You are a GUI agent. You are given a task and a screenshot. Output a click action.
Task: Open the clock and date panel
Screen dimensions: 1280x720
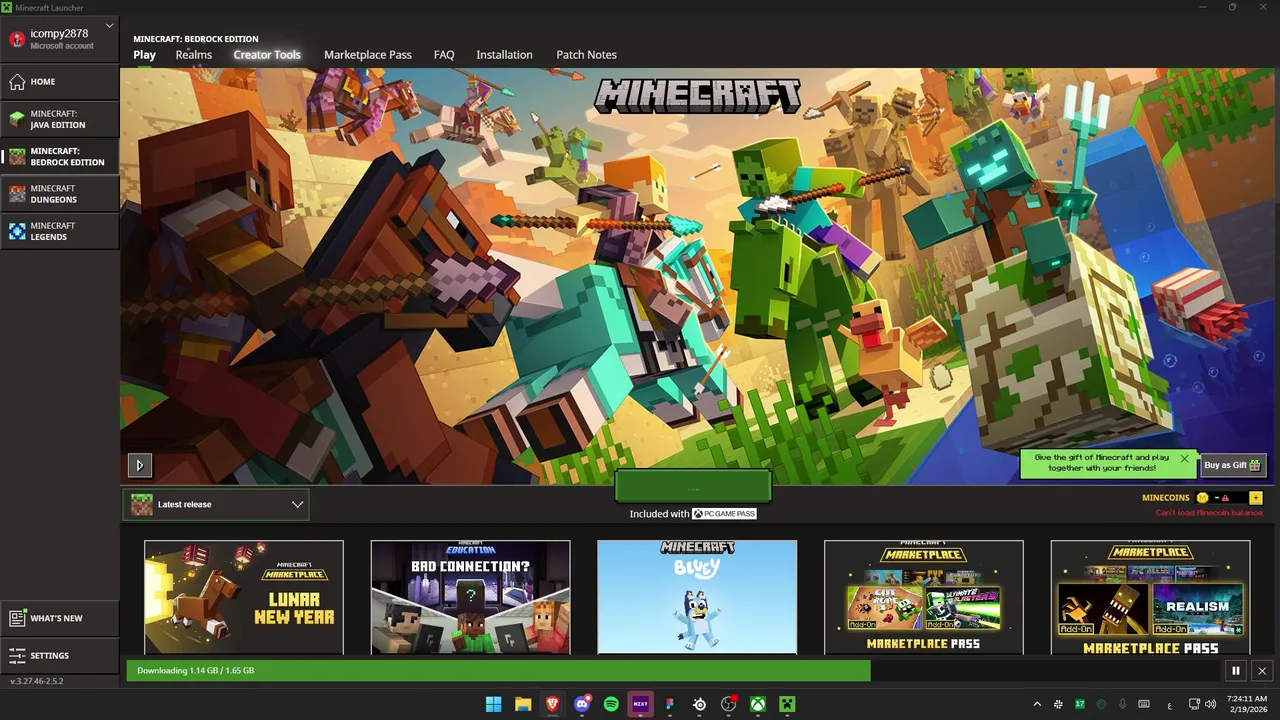click(1247, 704)
